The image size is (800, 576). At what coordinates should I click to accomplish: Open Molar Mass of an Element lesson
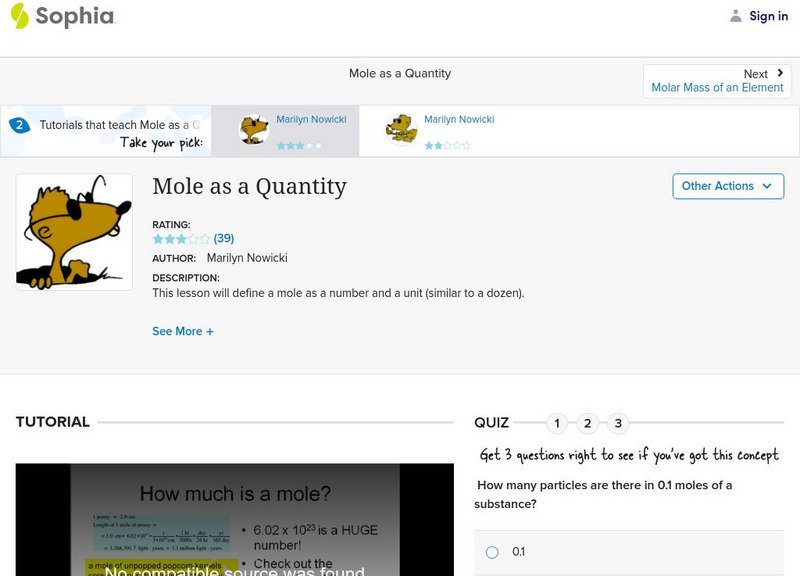(x=718, y=87)
